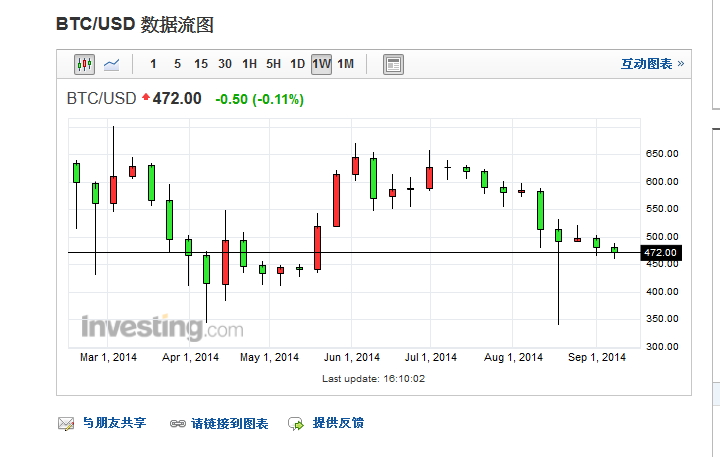Click the envelope share-with-friends icon
The width and height of the screenshot is (720, 457).
[x=66, y=423]
